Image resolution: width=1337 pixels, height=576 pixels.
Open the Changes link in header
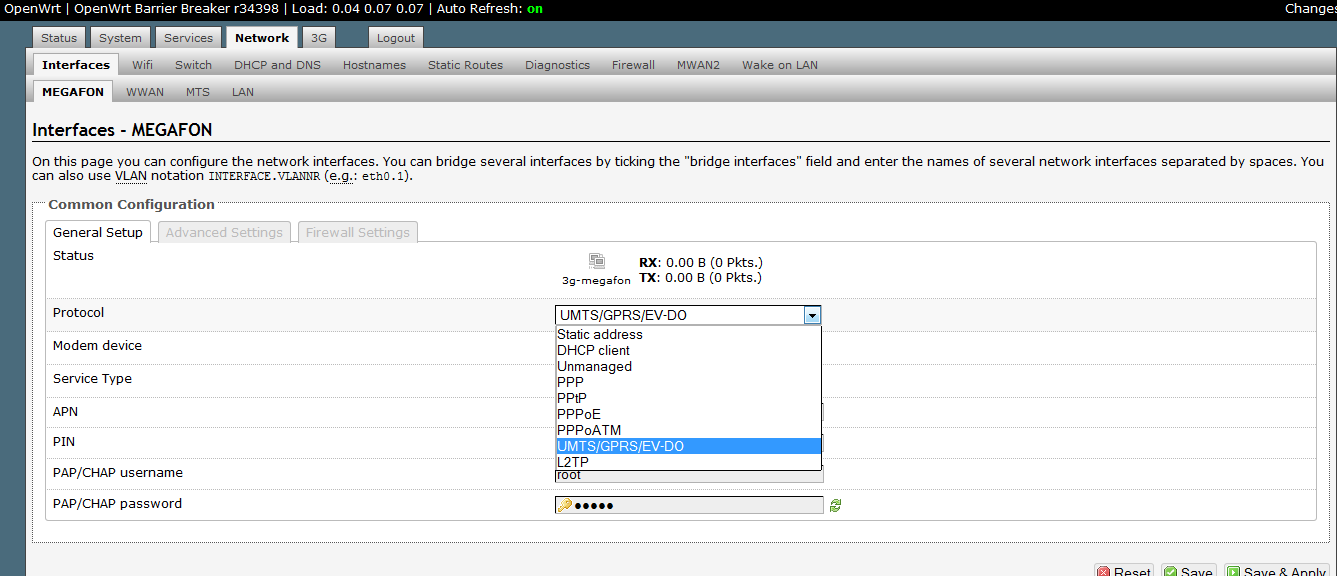click(x=1310, y=9)
